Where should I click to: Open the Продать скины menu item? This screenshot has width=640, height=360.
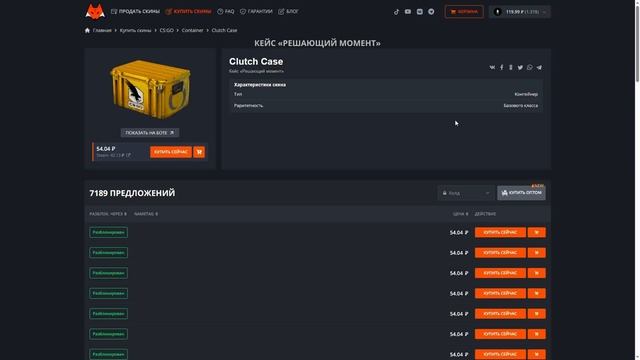[x=136, y=11]
